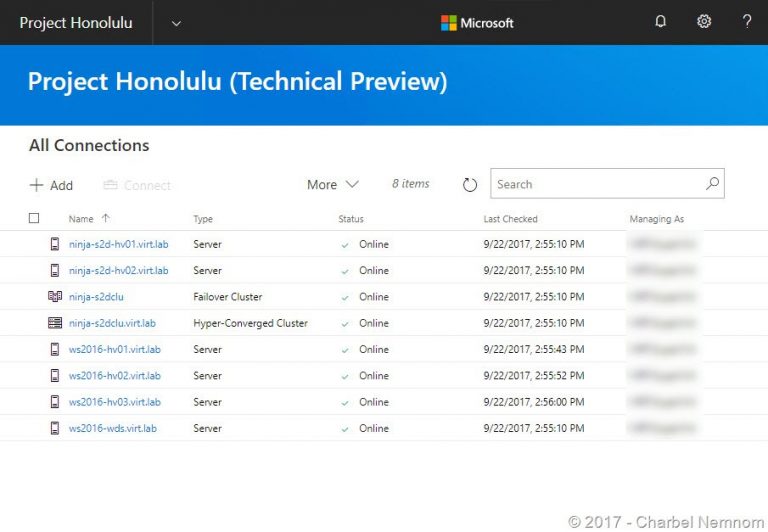The height and width of the screenshot is (532, 768).
Task: Open the ninja-s2dclu.virt.lab link
Action: [x=112, y=323]
